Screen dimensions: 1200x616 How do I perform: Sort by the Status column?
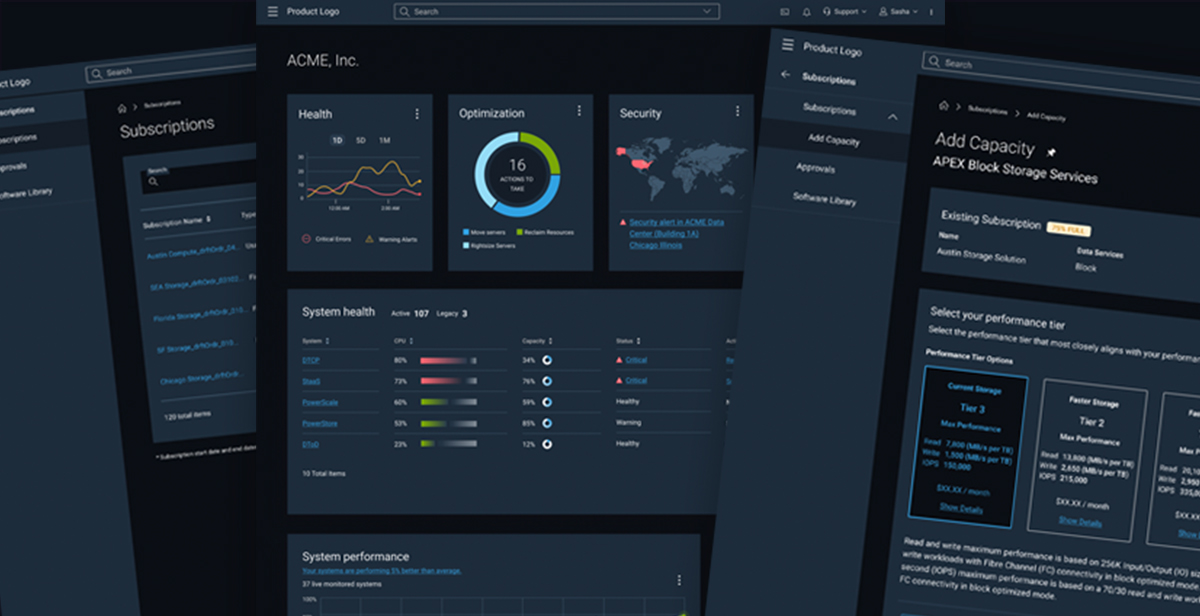click(628, 341)
